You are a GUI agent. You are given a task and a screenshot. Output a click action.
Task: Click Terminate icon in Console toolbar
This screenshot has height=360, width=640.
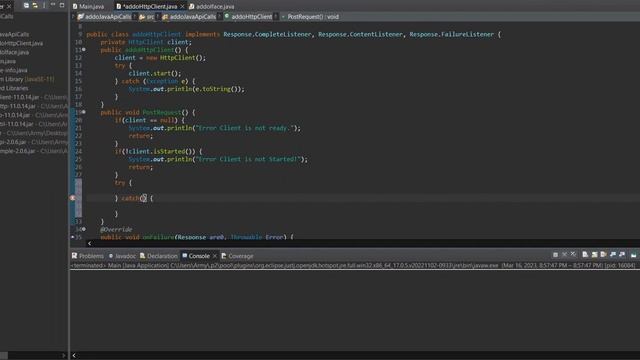pos(555,254)
